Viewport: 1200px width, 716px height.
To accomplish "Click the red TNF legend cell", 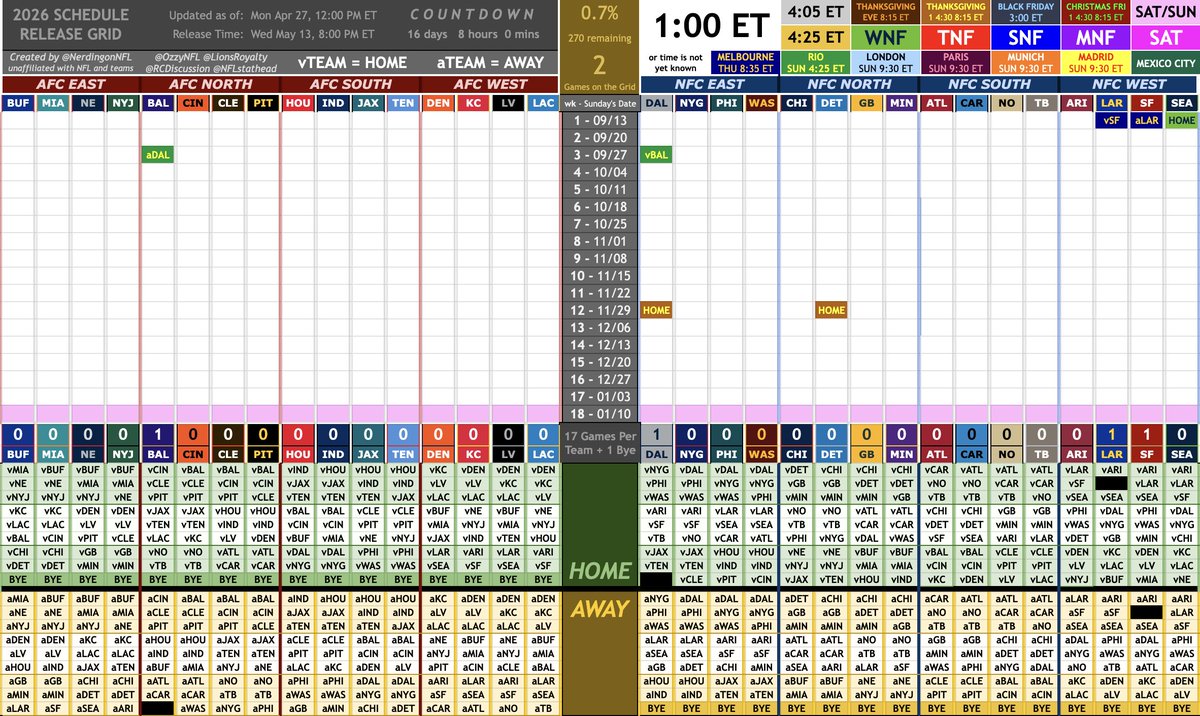I will point(955,37).
